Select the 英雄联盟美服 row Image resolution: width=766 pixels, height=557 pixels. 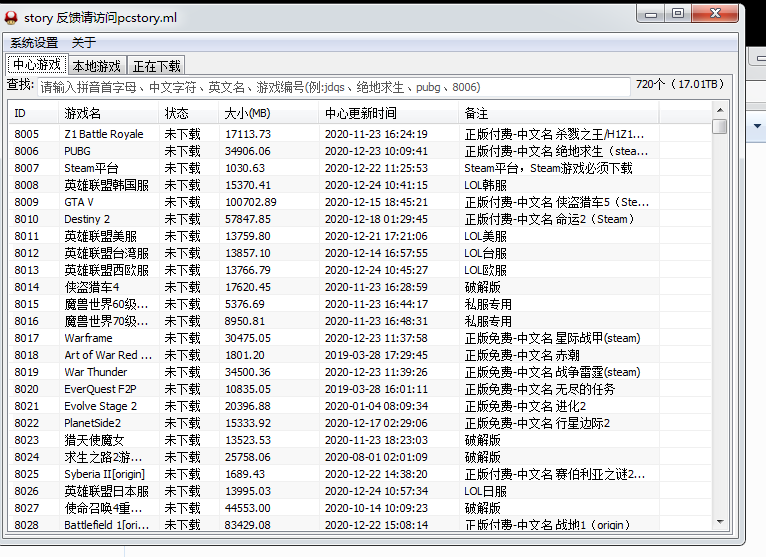point(360,236)
